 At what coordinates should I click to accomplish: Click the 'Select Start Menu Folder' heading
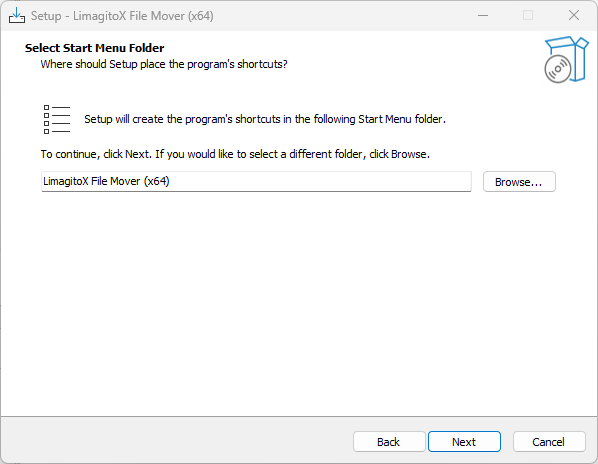click(95, 48)
